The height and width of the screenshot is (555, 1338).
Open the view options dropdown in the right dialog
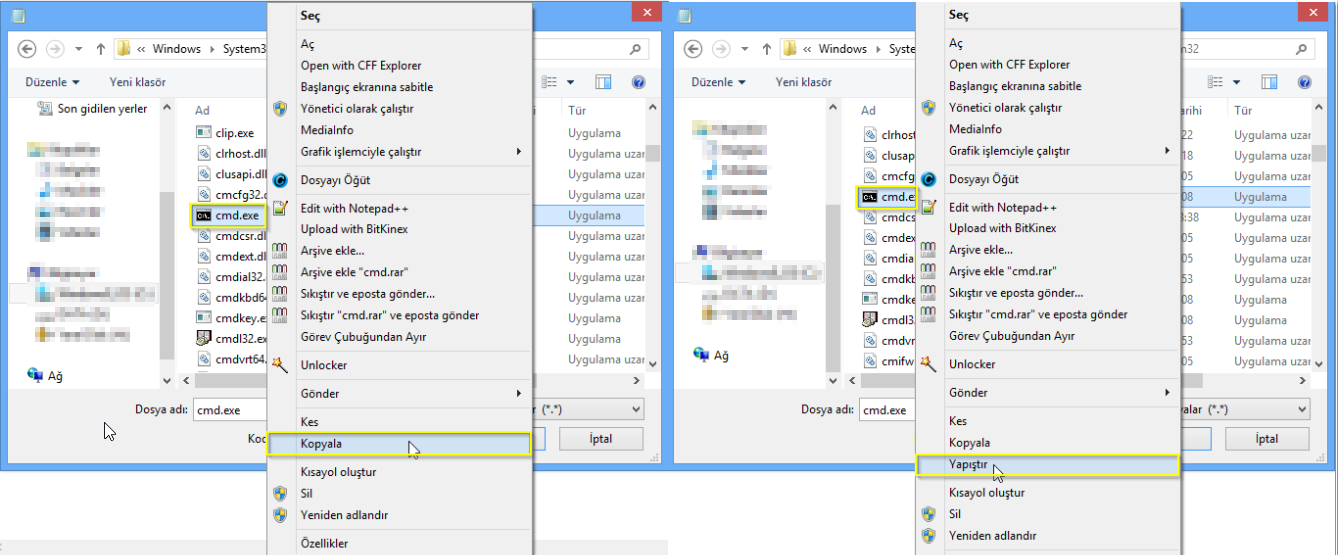[1237, 82]
